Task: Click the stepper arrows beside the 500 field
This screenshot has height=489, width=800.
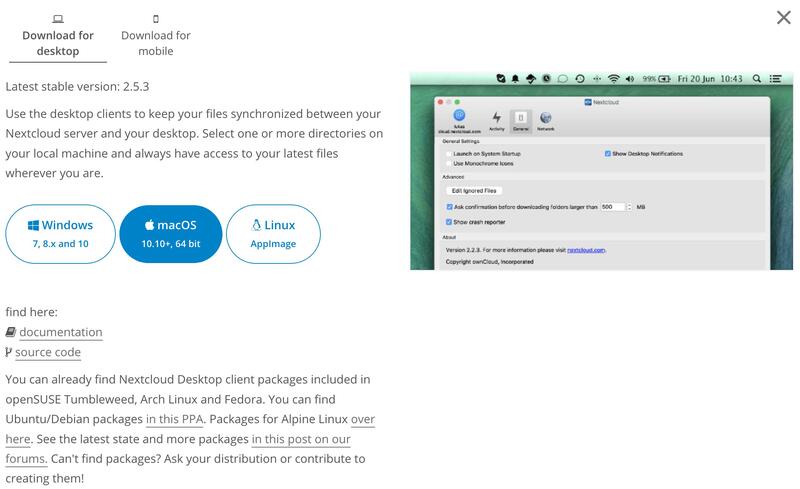Action: tap(629, 207)
